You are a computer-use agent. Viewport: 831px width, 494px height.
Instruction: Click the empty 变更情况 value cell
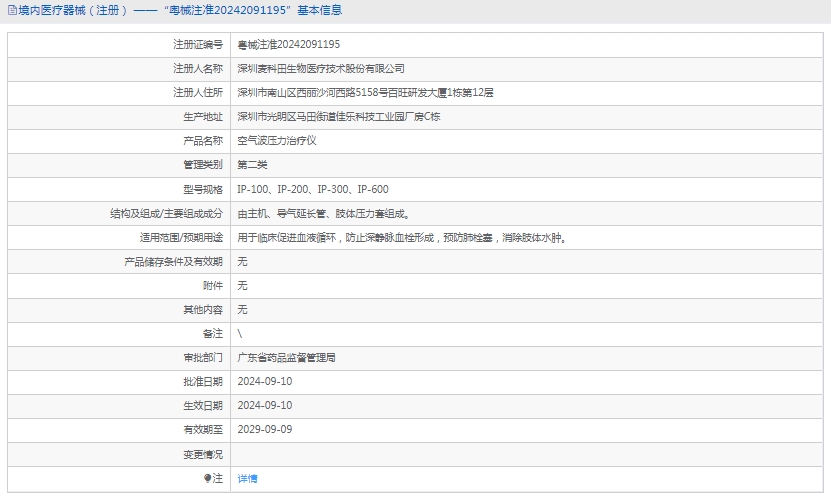(x=528, y=454)
